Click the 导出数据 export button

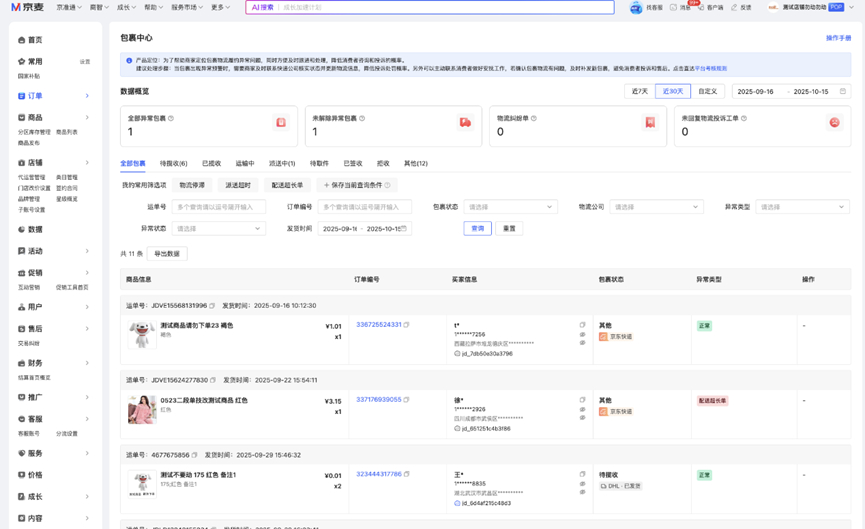[x=167, y=254]
